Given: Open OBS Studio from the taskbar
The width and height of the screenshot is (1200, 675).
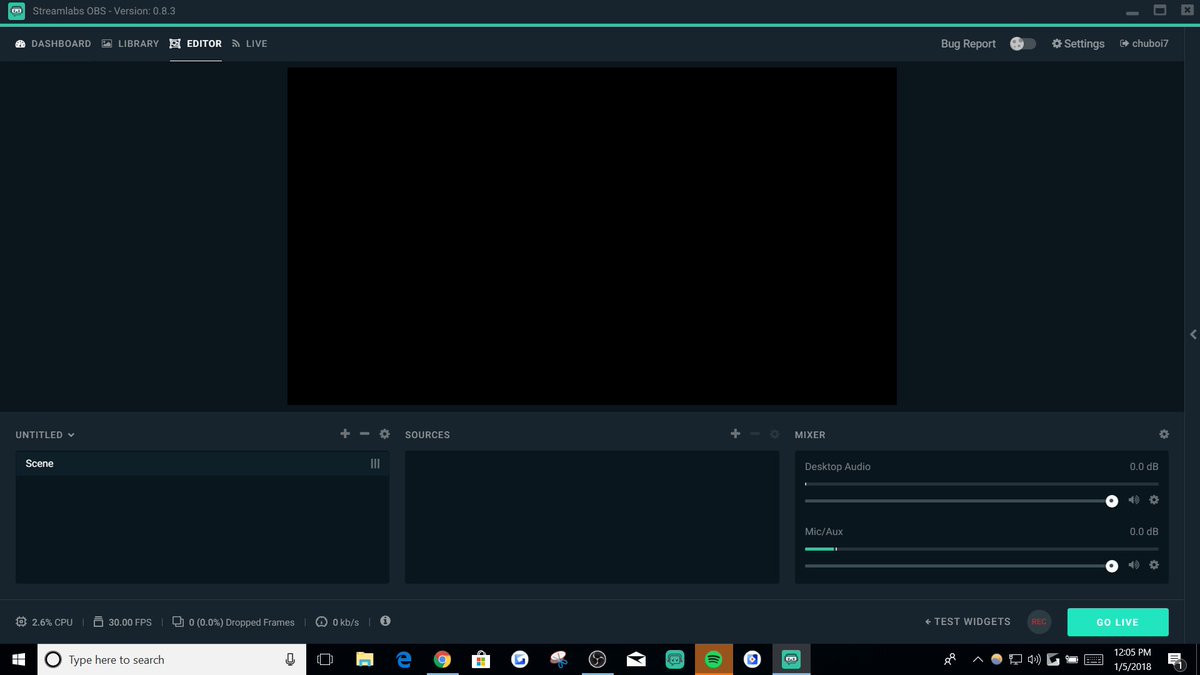Looking at the screenshot, I should tap(597, 659).
